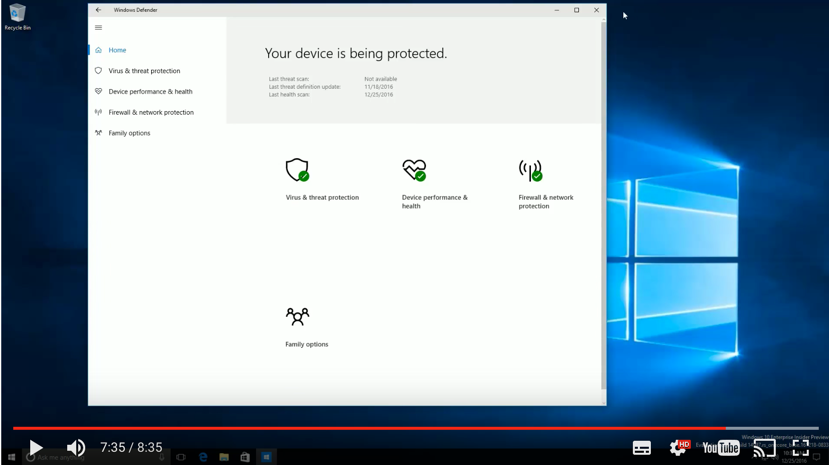Minimize the Windows Defender window
Image resolution: width=829 pixels, height=465 pixels.
(557, 10)
